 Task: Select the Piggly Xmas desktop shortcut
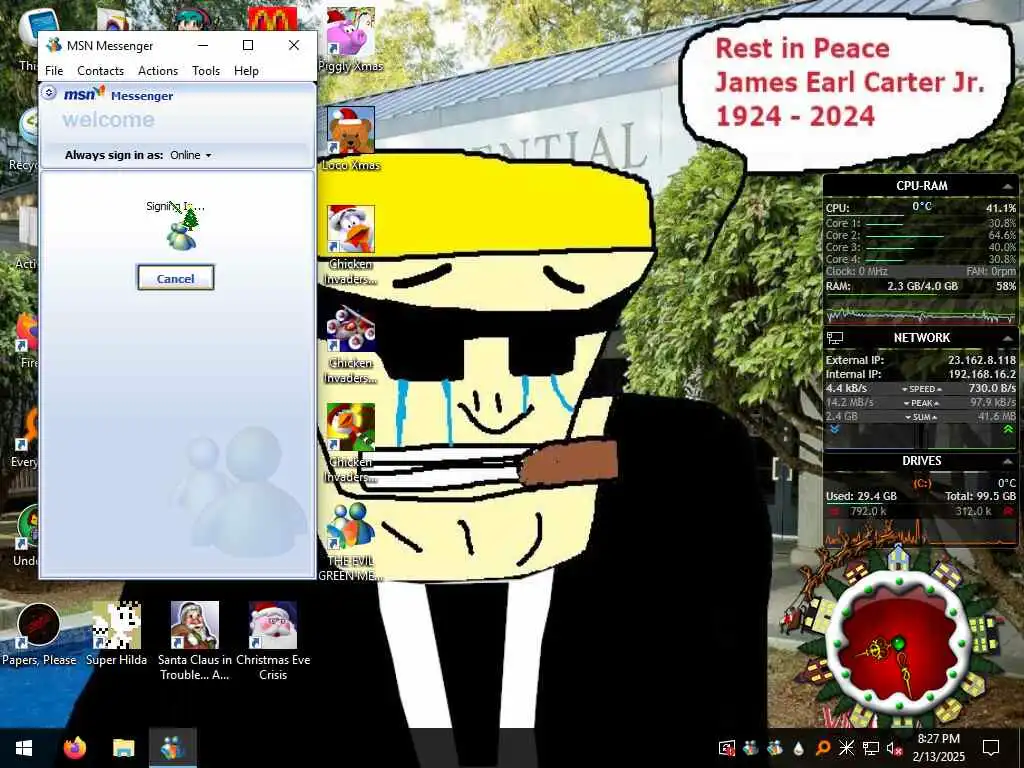pos(351,39)
